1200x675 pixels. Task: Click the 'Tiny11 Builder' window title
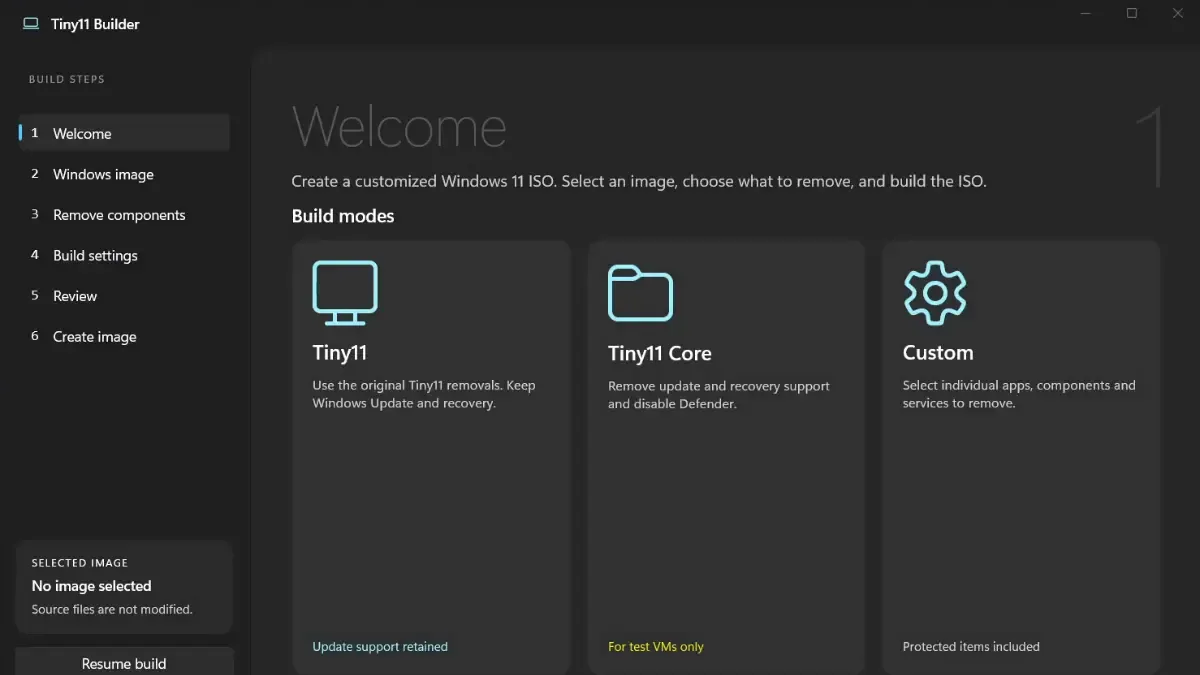(95, 24)
